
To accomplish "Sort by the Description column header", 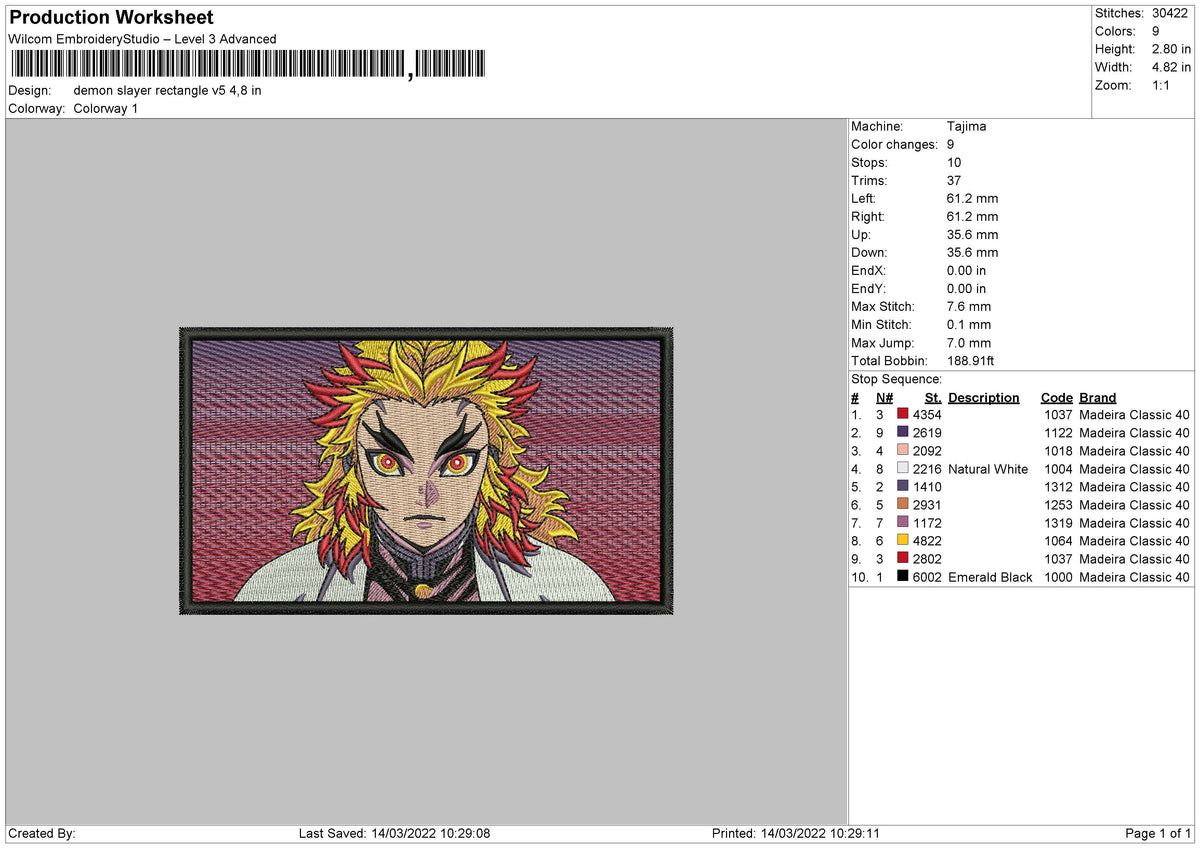I will pos(984,397).
